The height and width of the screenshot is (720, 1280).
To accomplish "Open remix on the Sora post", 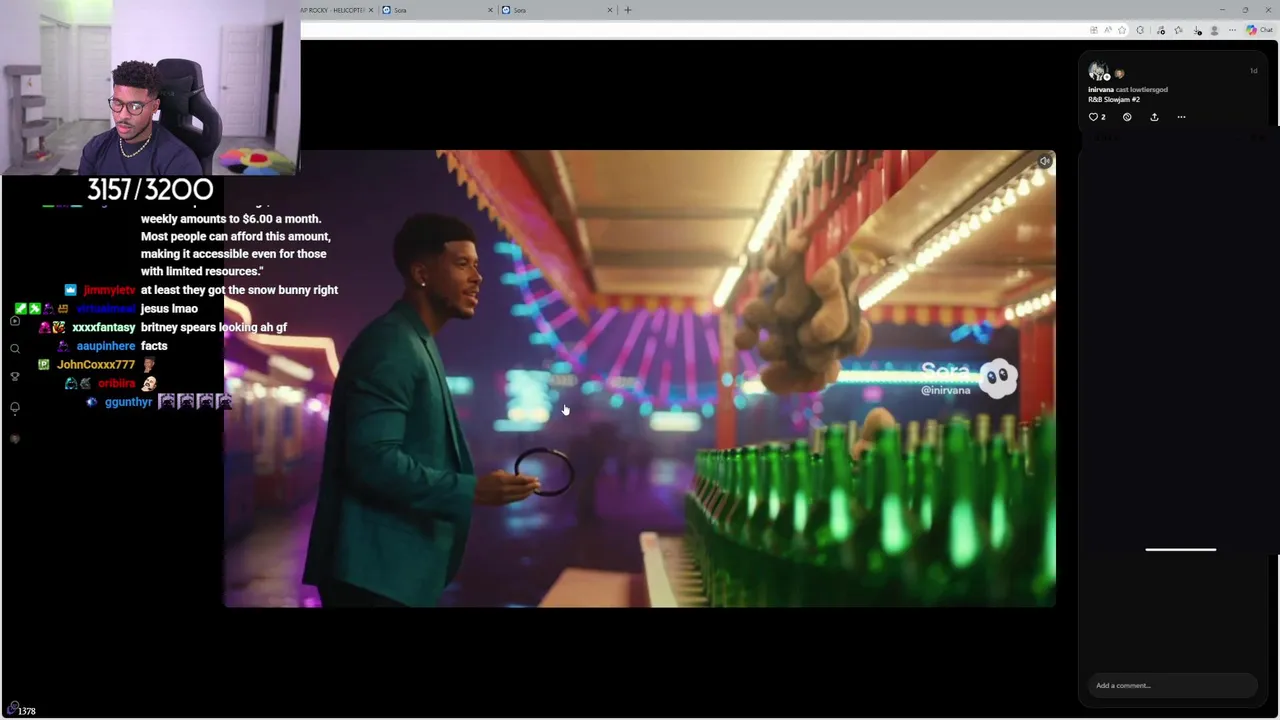I will 1127,117.
